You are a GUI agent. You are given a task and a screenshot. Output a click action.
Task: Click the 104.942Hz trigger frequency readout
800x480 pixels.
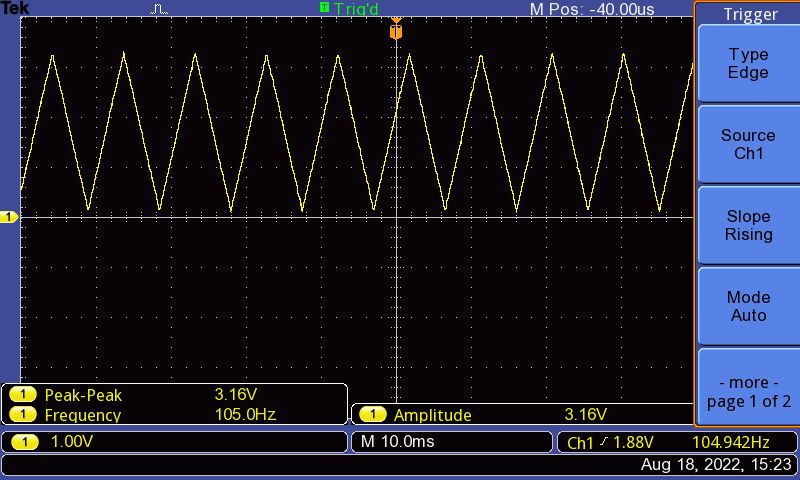click(730, 442)
